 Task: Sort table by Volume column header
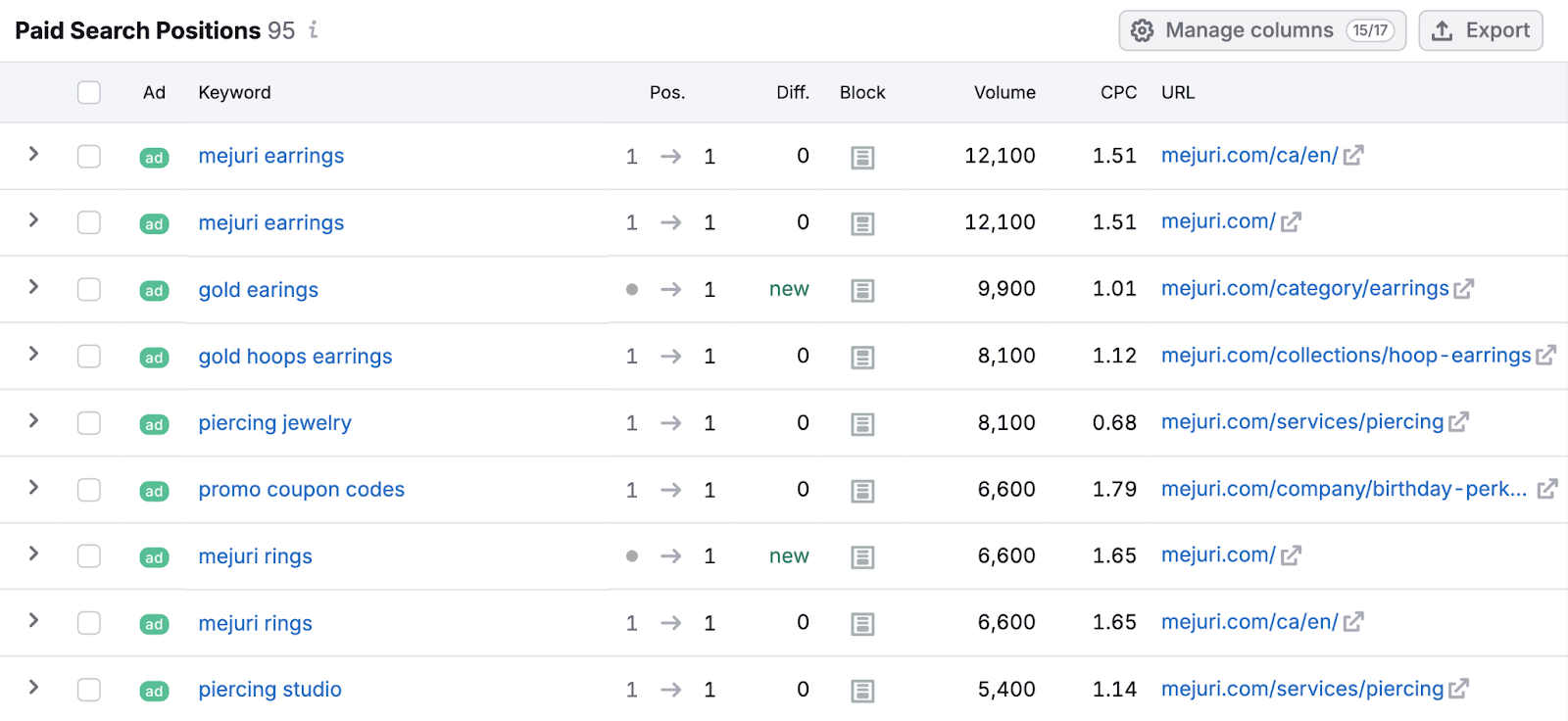tap(1004, 92)
